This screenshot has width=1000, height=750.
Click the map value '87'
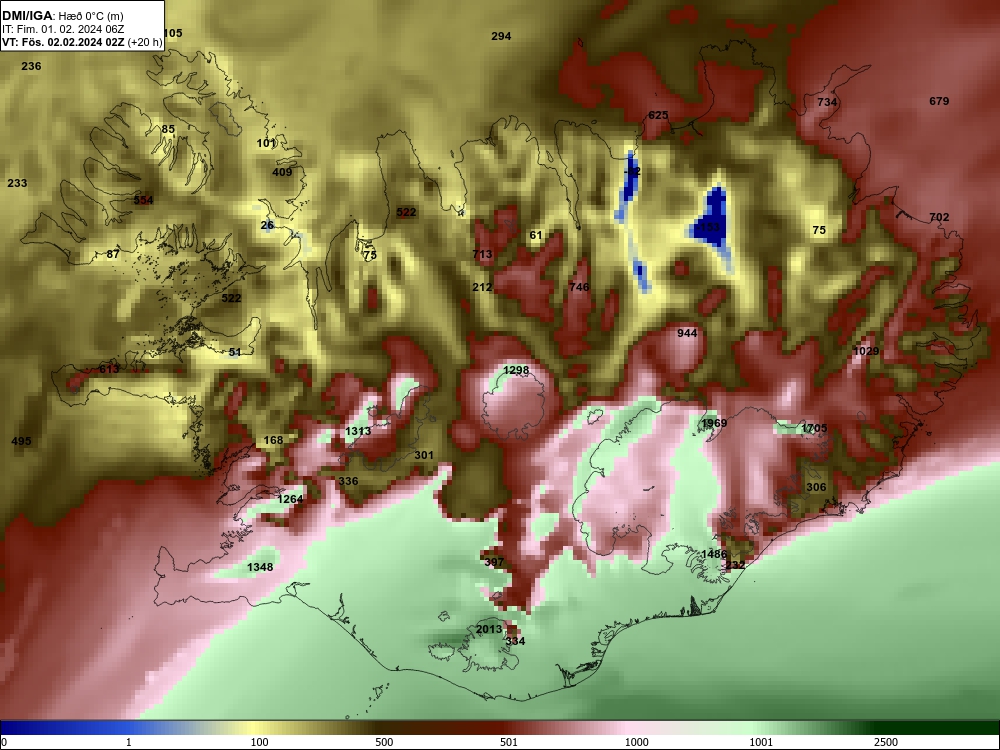[113, 254]
